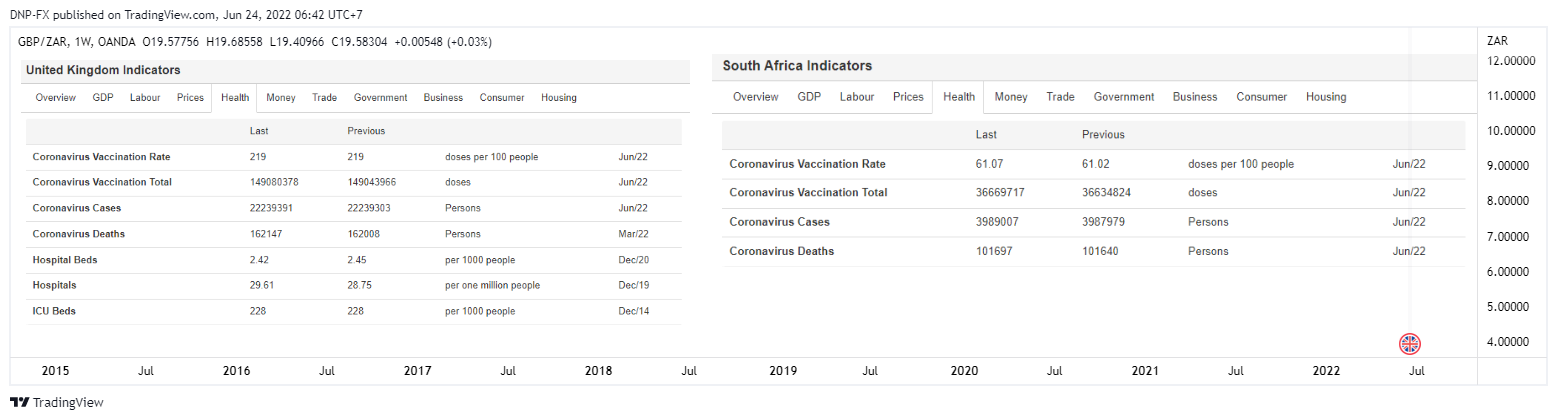
Task: Click ZAR currency label on price axis
Action: pos(1498,41)
